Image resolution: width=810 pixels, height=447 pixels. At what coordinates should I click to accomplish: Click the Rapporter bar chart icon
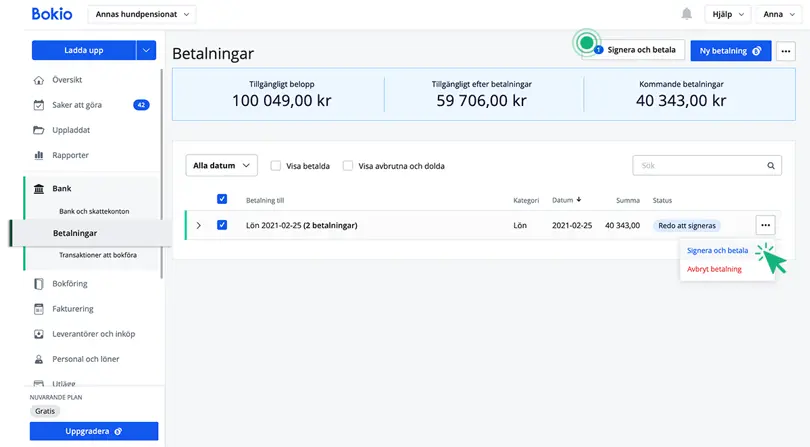(x=39, y=155)
